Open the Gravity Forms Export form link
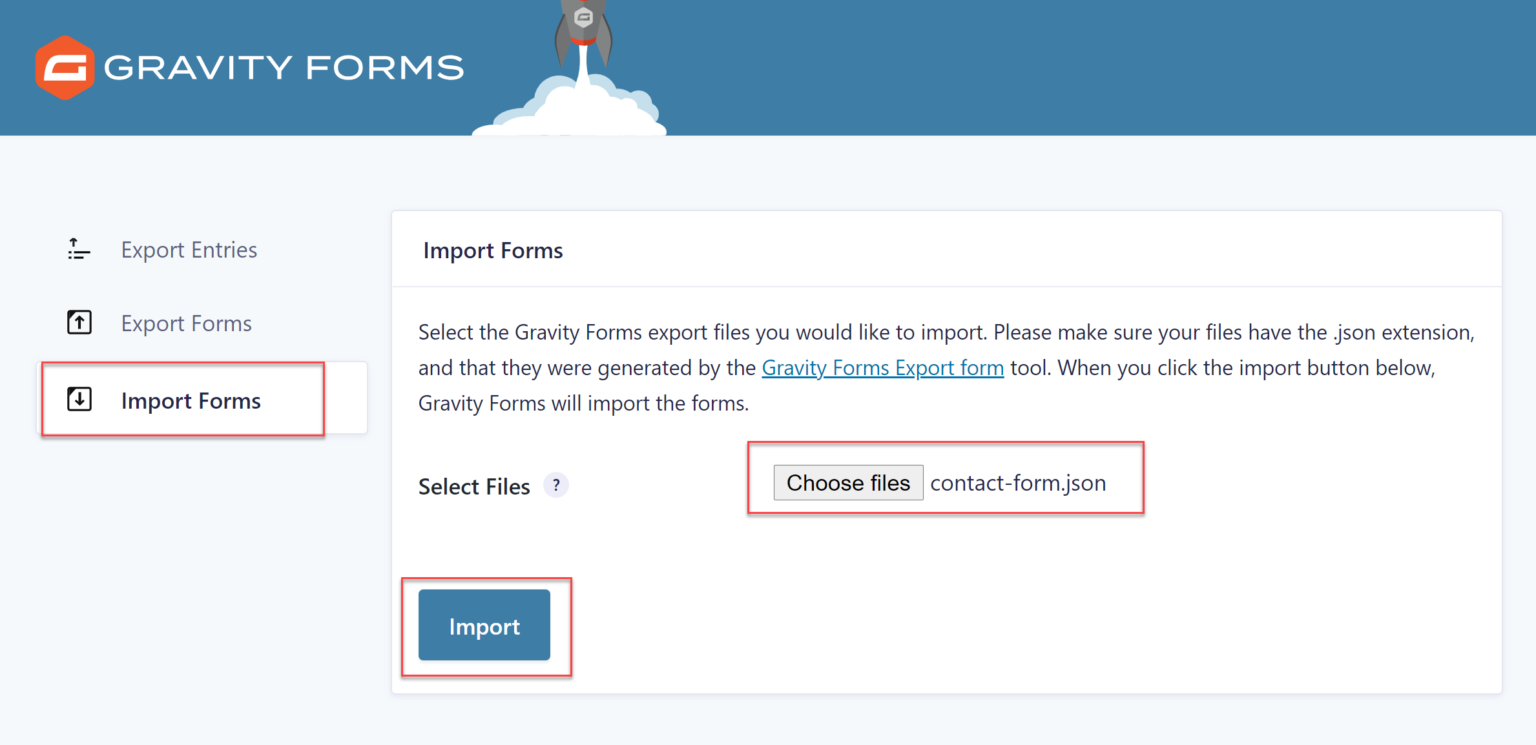 click(882, 367)
